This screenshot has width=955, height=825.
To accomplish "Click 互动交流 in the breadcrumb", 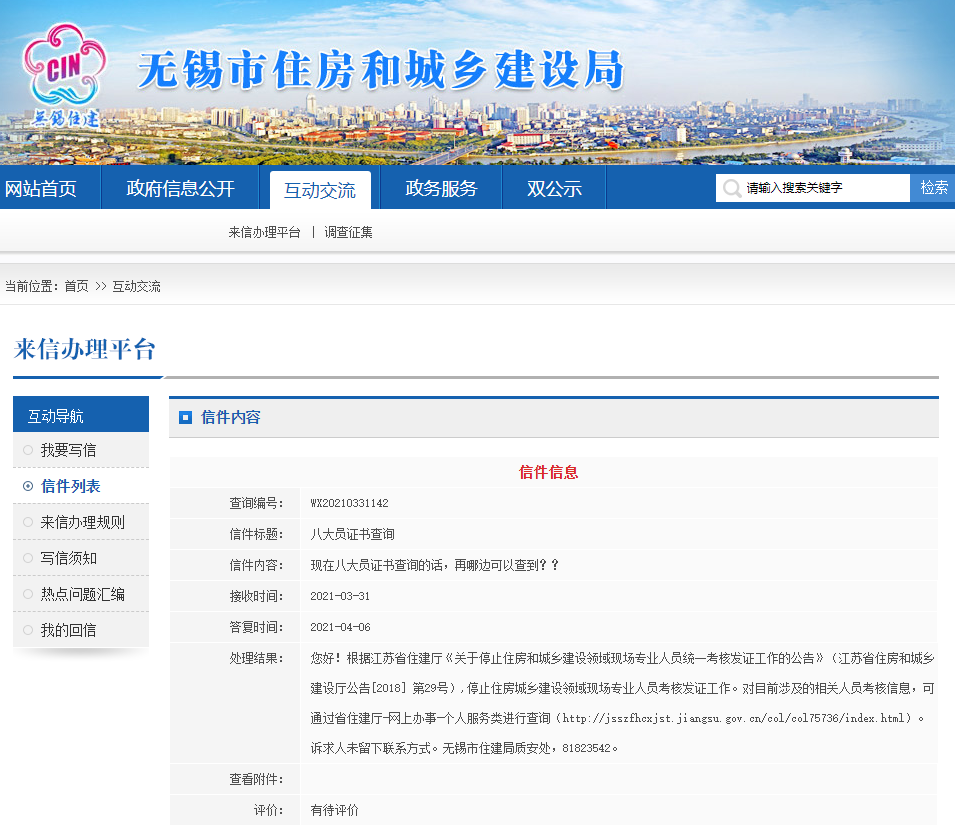I will click(x=136, y=286).
